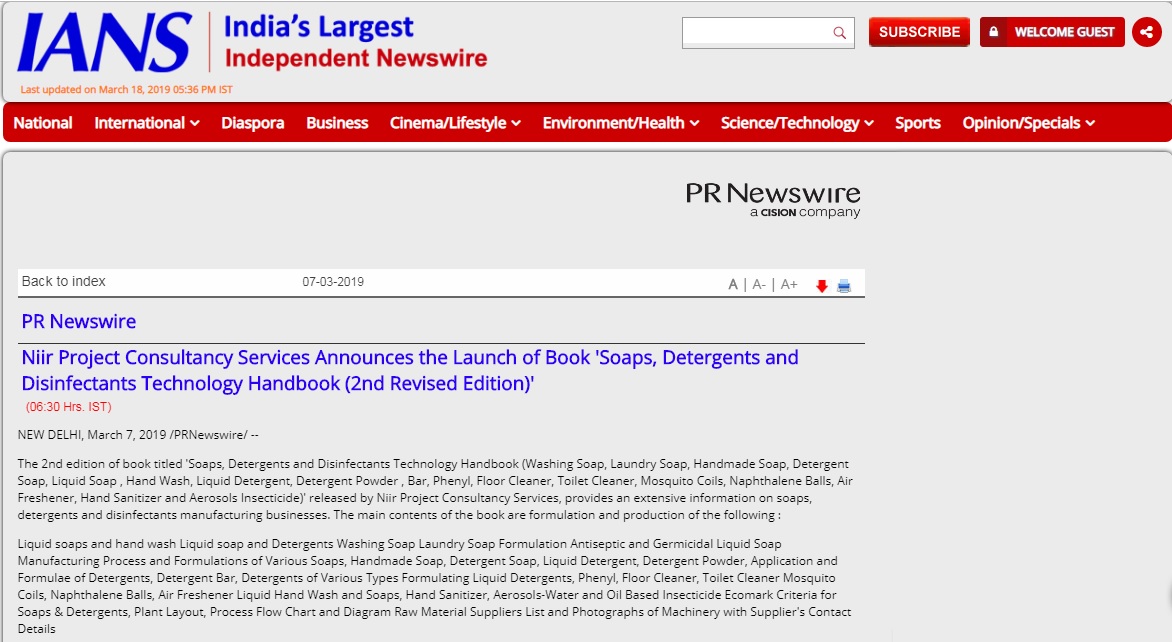
Task: Reset font size with the A button
Action: [x=732, y=284]
